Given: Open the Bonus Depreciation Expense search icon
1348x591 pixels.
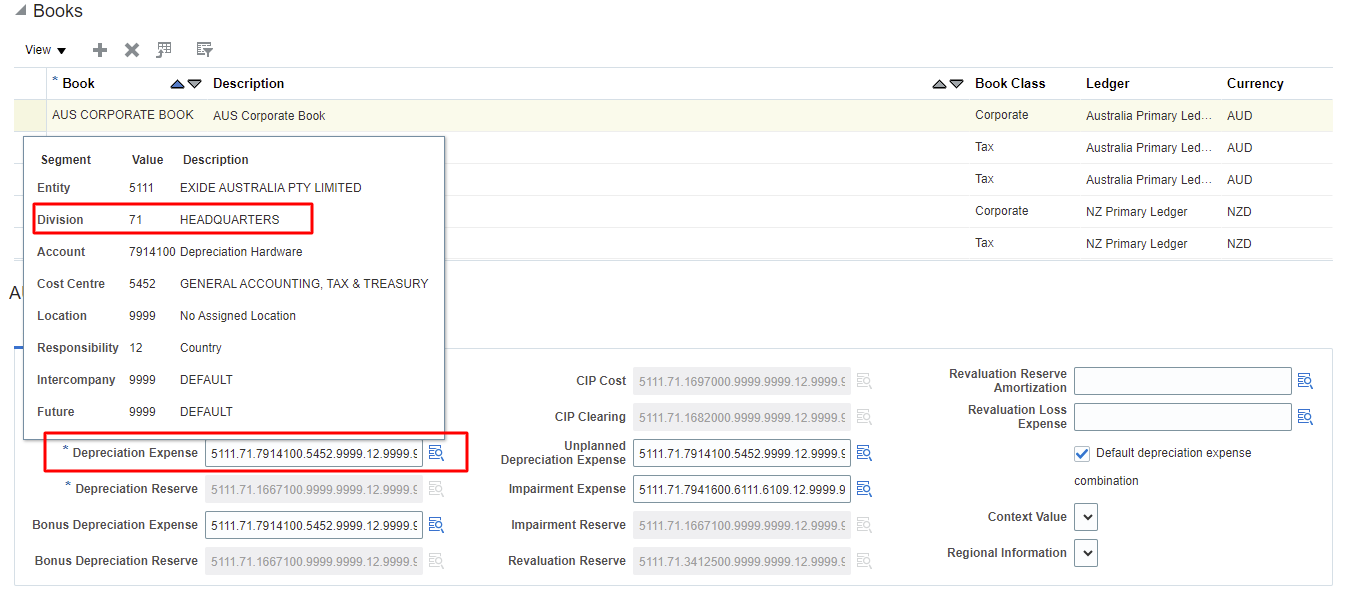Looking at the screenshot, I should coord(436,525).
